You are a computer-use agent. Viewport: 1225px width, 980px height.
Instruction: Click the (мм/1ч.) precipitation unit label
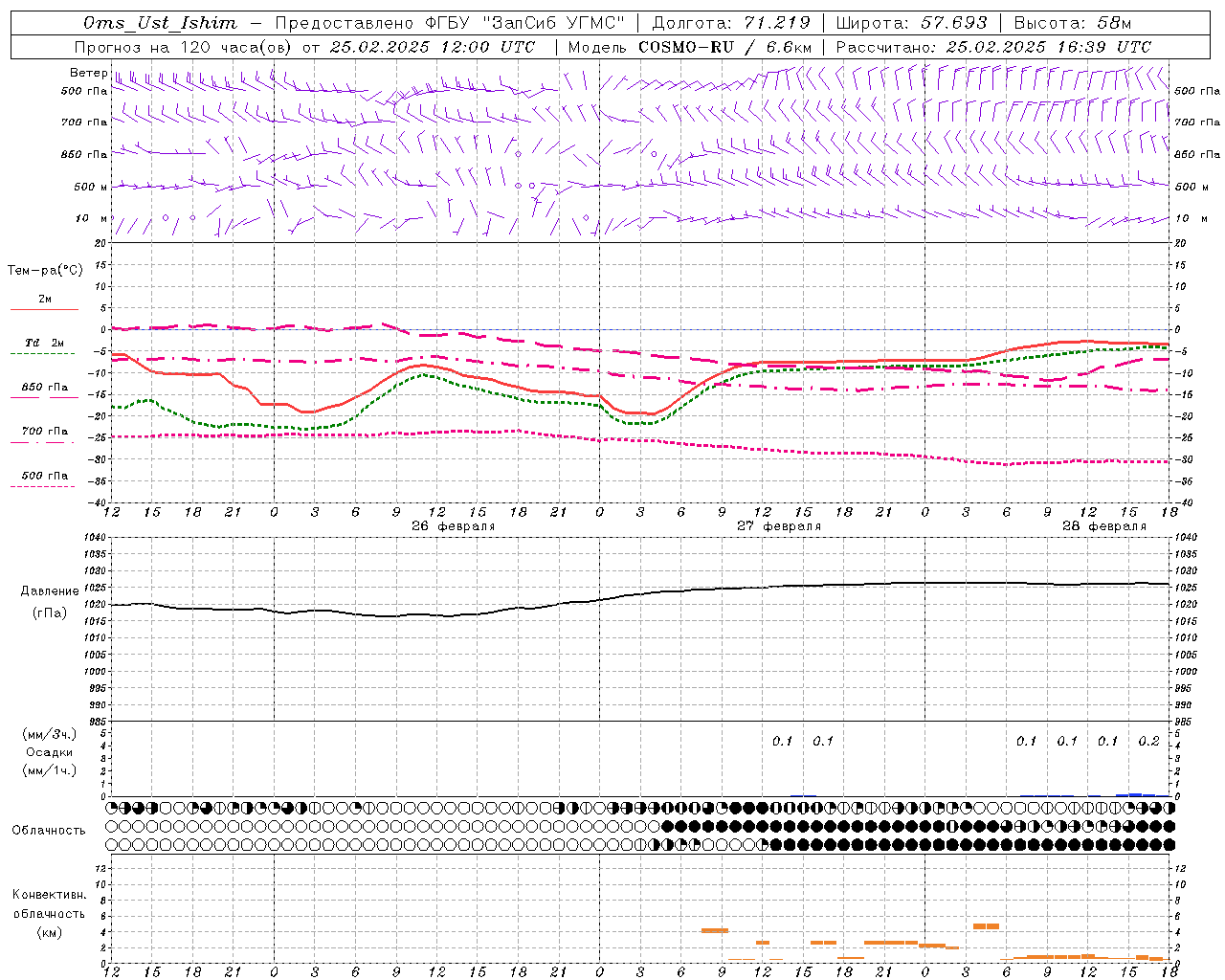[49, 770]
